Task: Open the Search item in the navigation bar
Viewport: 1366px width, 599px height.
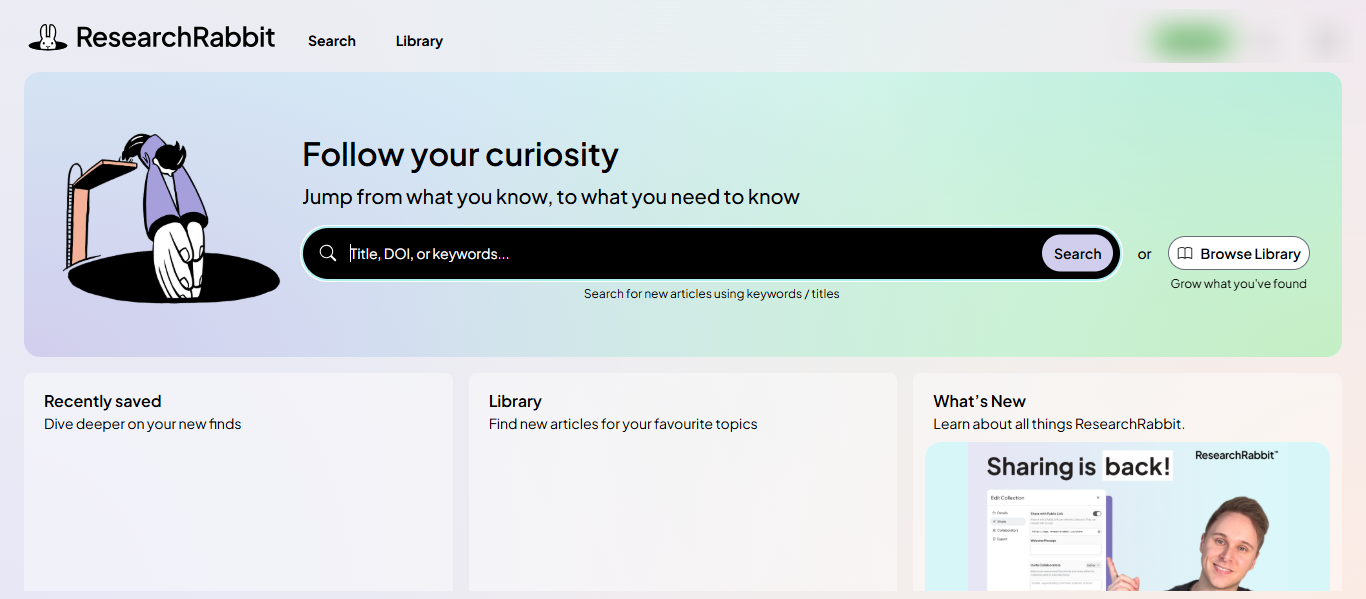Action: [x=331, y=41]
